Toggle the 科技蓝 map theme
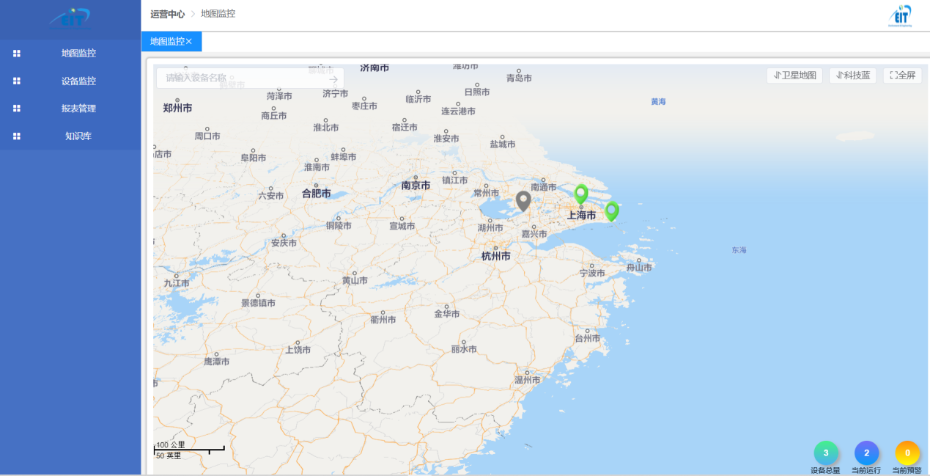 [x=853, y=75]
